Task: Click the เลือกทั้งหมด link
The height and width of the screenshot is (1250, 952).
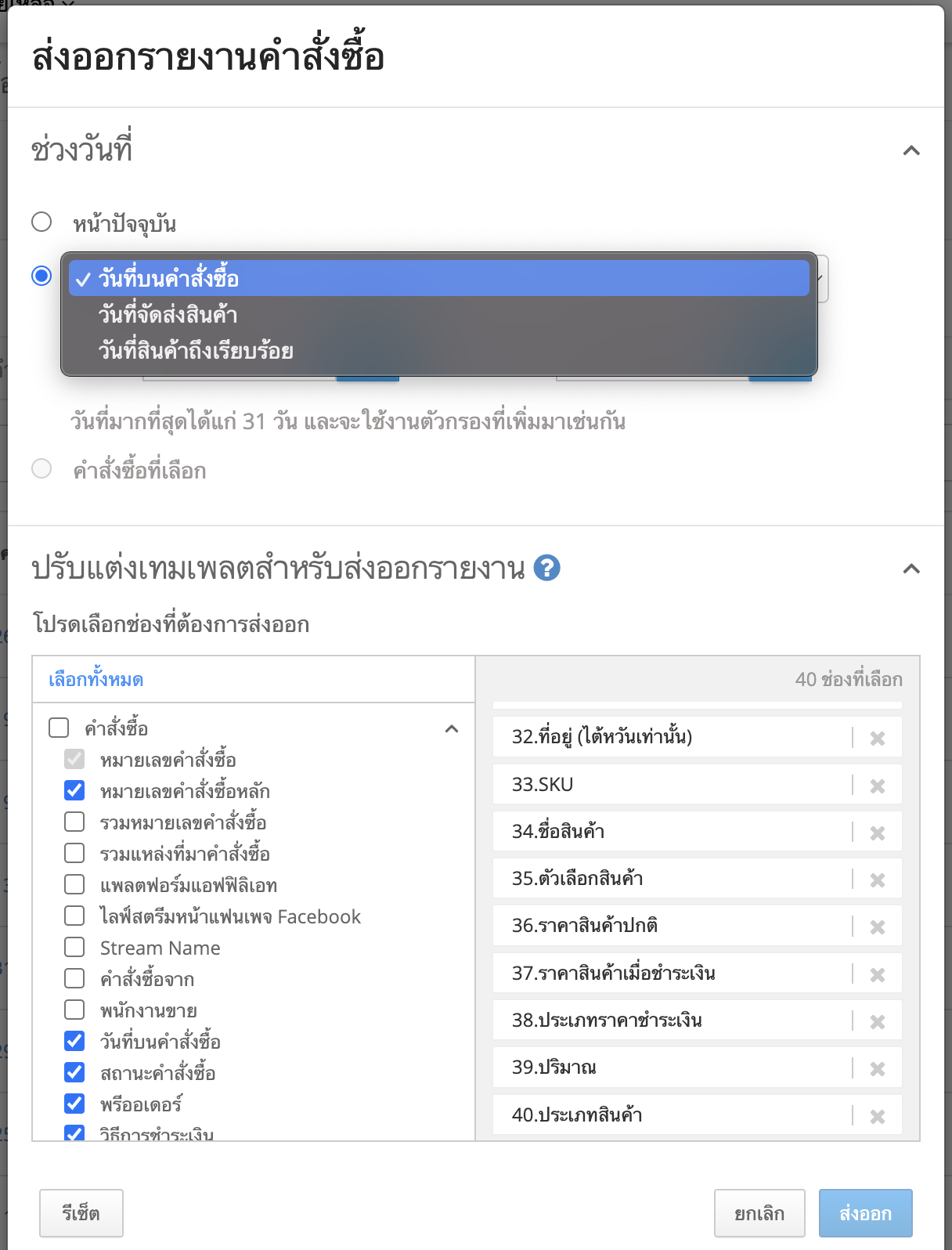Action: [96, 679]
